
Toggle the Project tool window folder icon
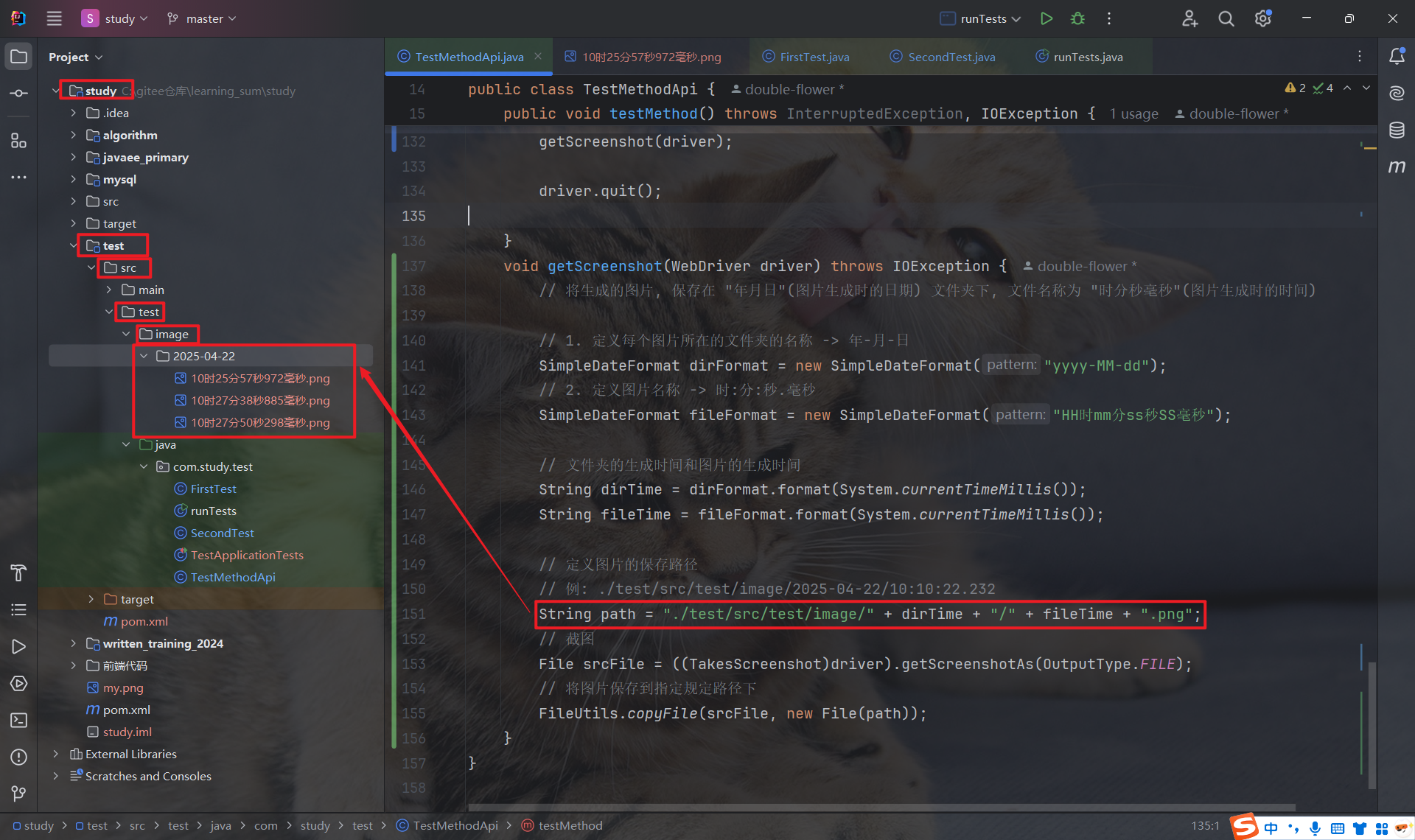[x=19, y=57]
